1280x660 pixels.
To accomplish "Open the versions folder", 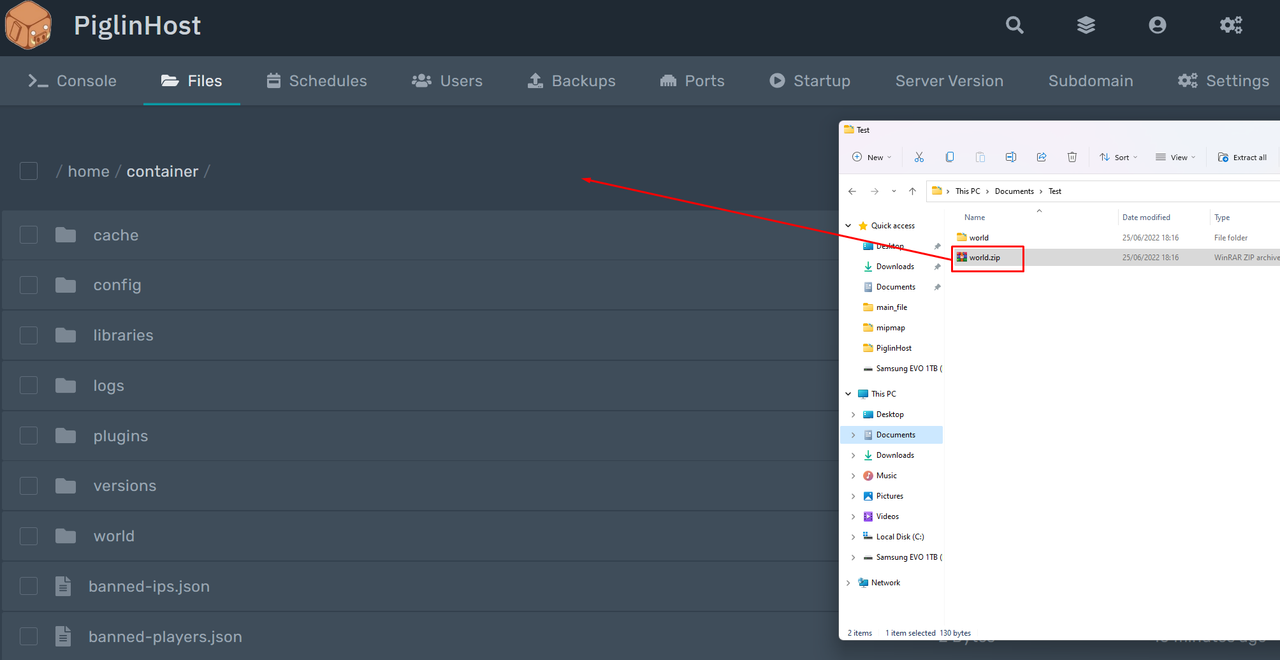I will coord(124,486).
